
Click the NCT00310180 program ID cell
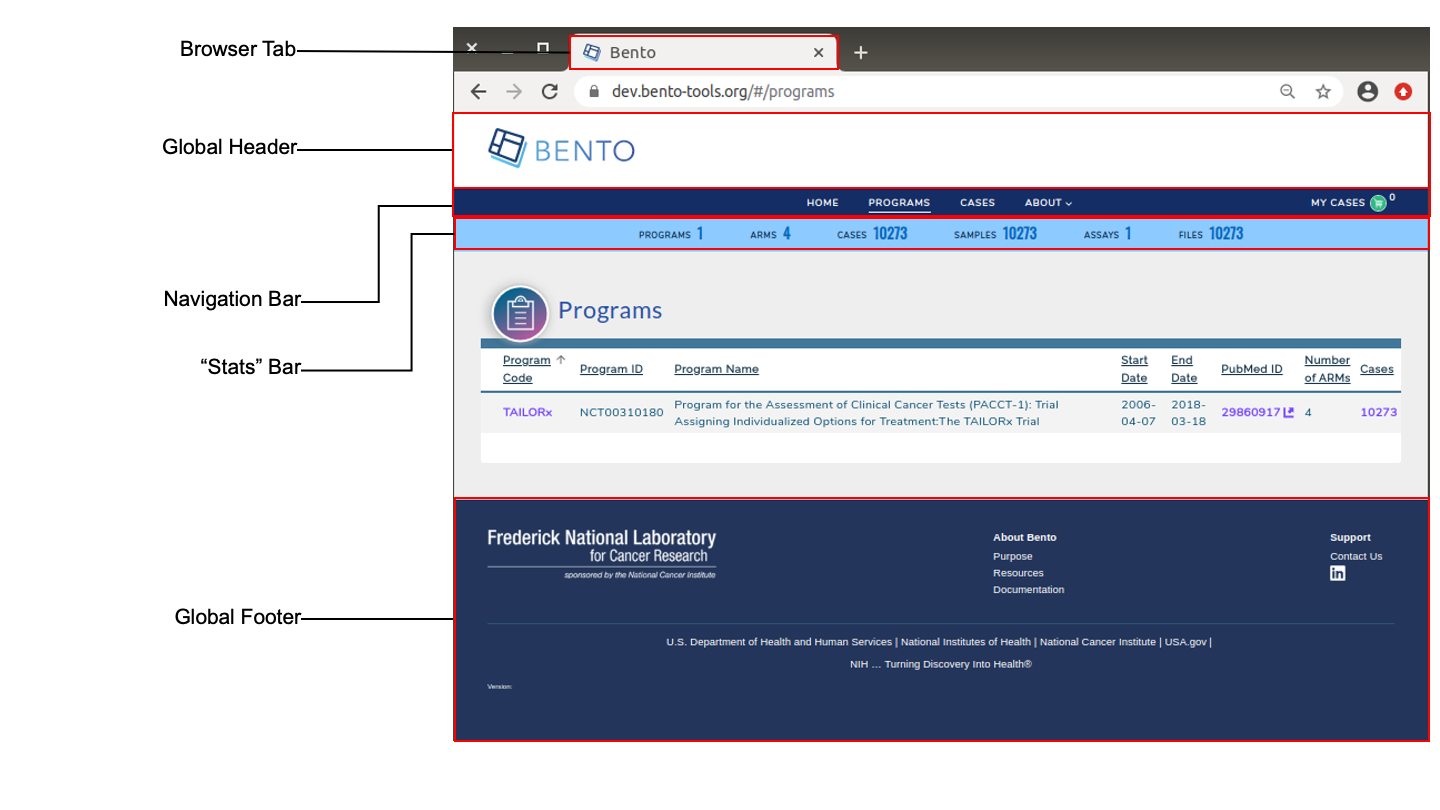pyautogui.click(x=621, y=412)
